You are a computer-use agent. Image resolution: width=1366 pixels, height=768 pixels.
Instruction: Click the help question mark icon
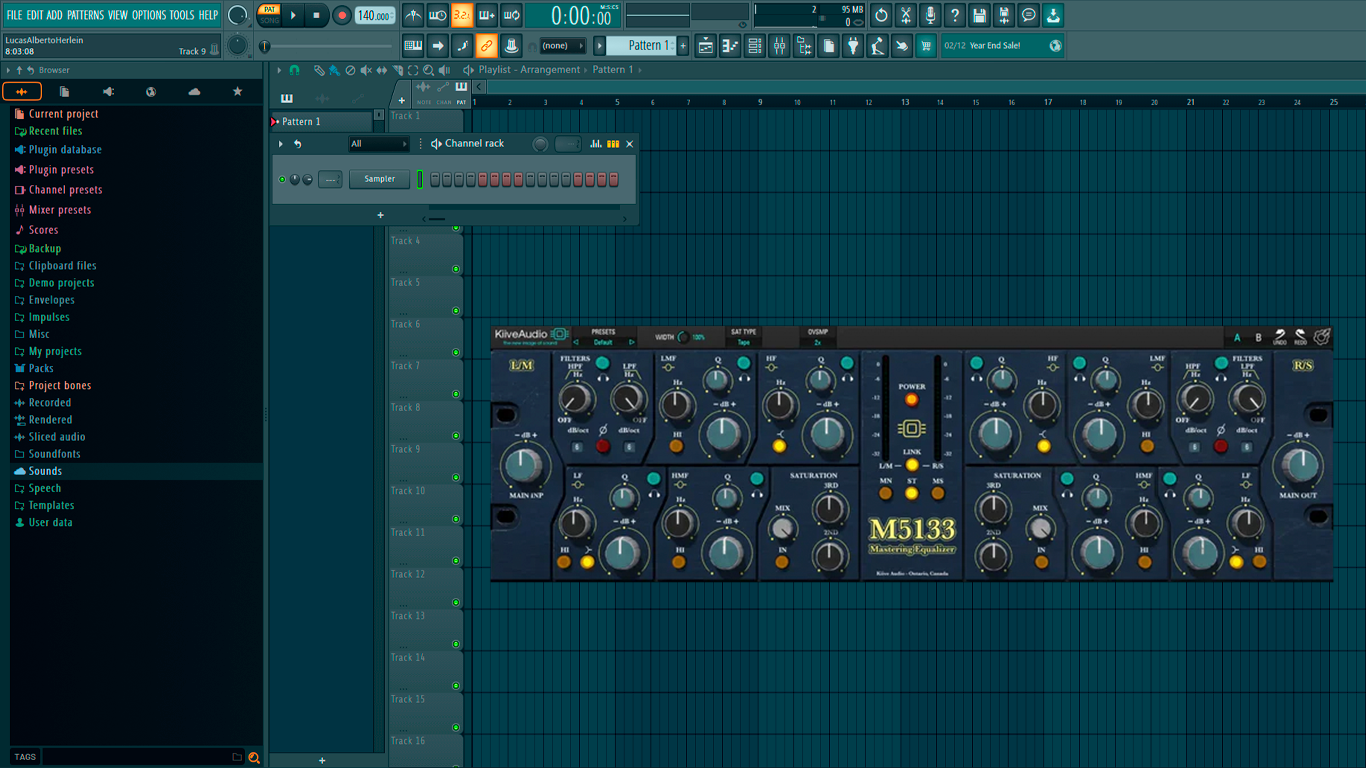(x=955, y=15)
